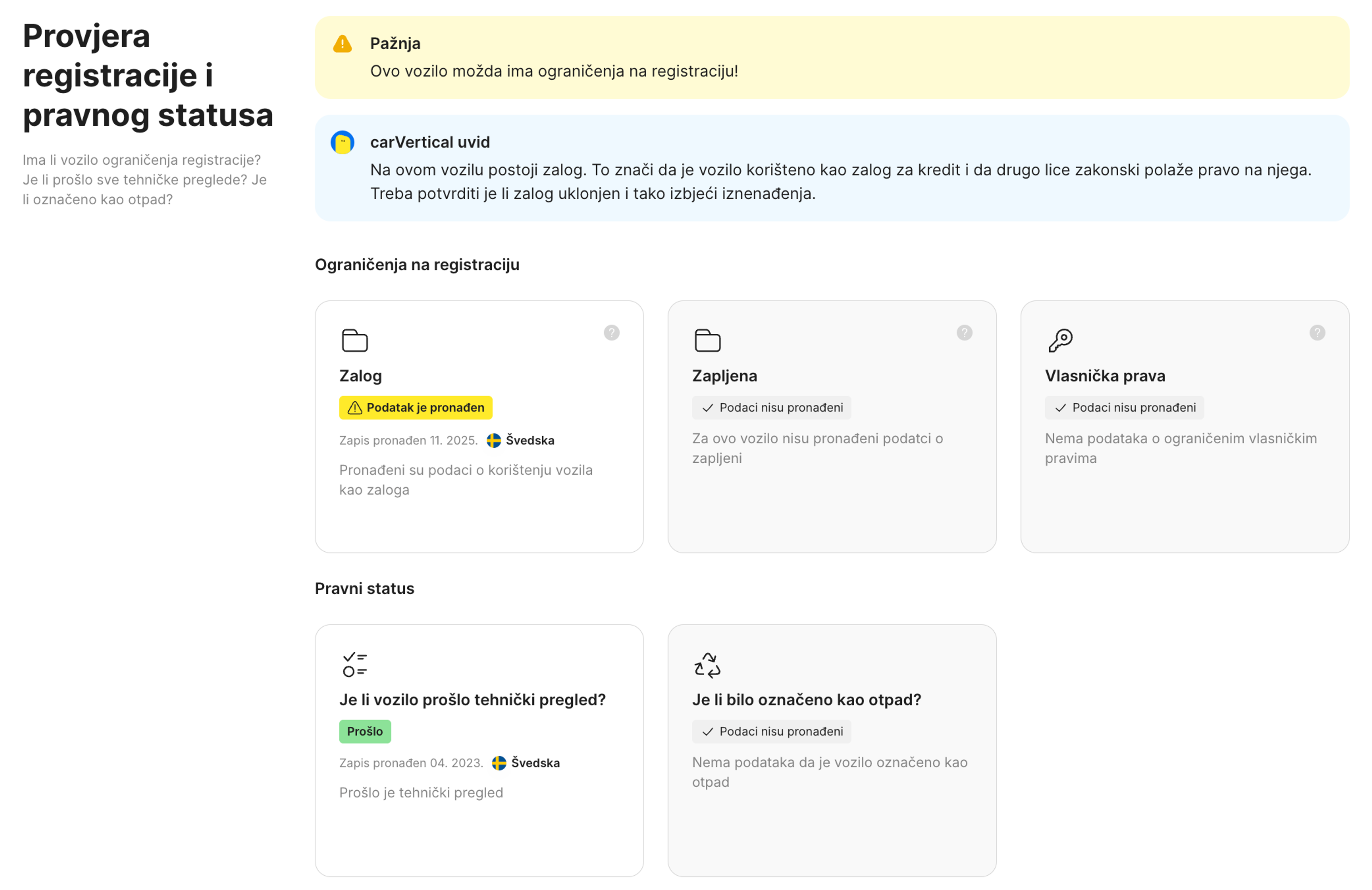This screenshot has height=890, width=1372.
Task: Click the yellow 'Podatak je pronađen' badge
Action: pos(416,408)
